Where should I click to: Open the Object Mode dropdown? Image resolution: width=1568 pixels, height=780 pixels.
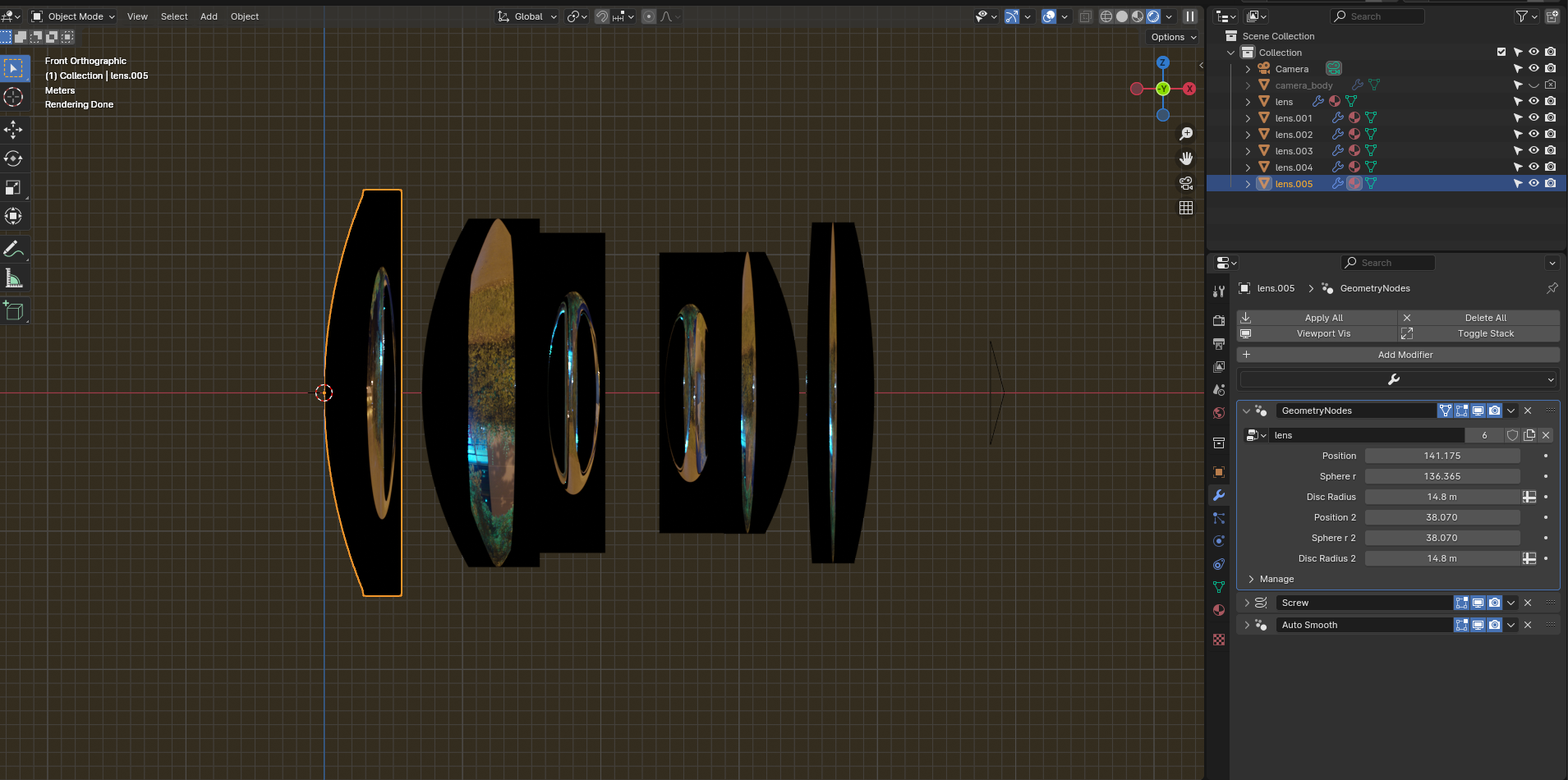pyautogui.click(x=74, y=16)
